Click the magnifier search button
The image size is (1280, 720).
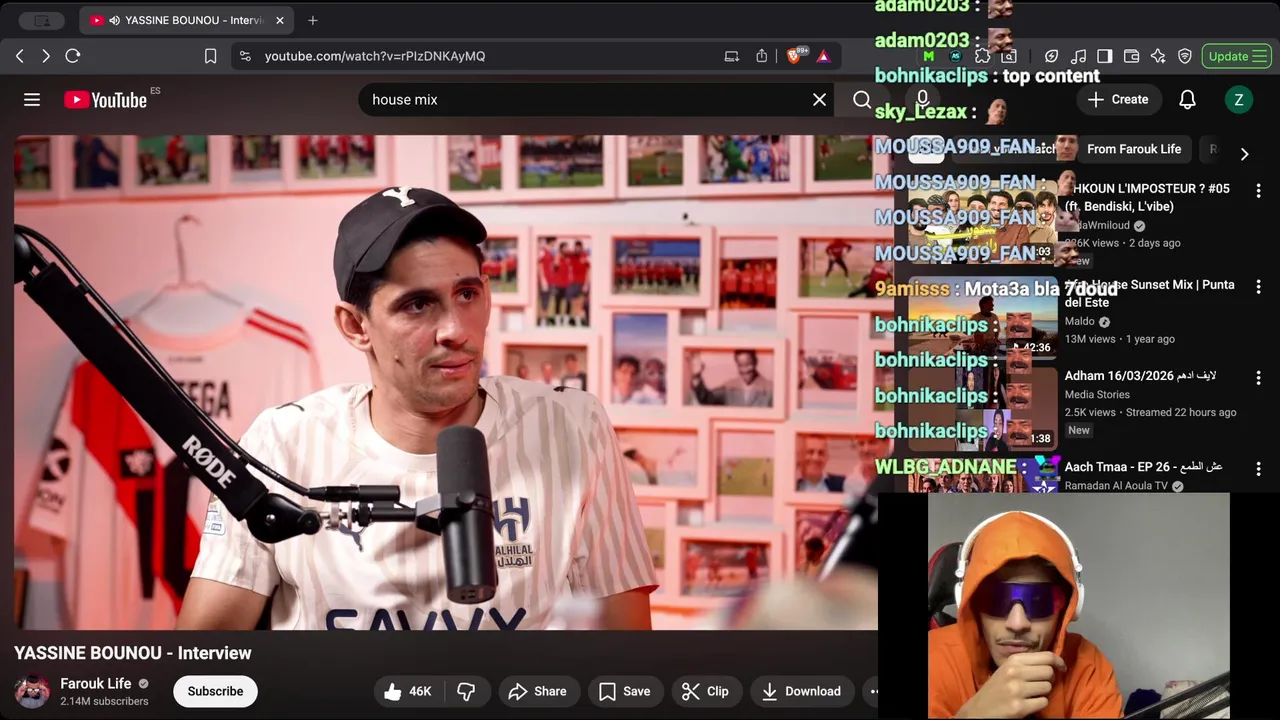pyautogui.click(x=862, y=99)
